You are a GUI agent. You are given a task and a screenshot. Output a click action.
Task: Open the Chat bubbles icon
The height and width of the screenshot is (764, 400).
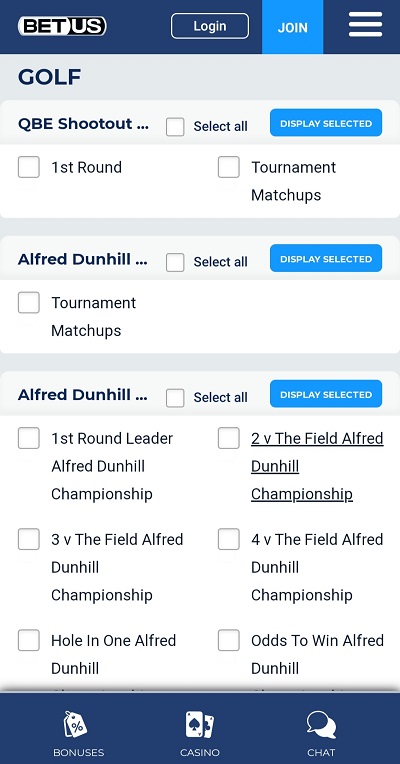322,725
